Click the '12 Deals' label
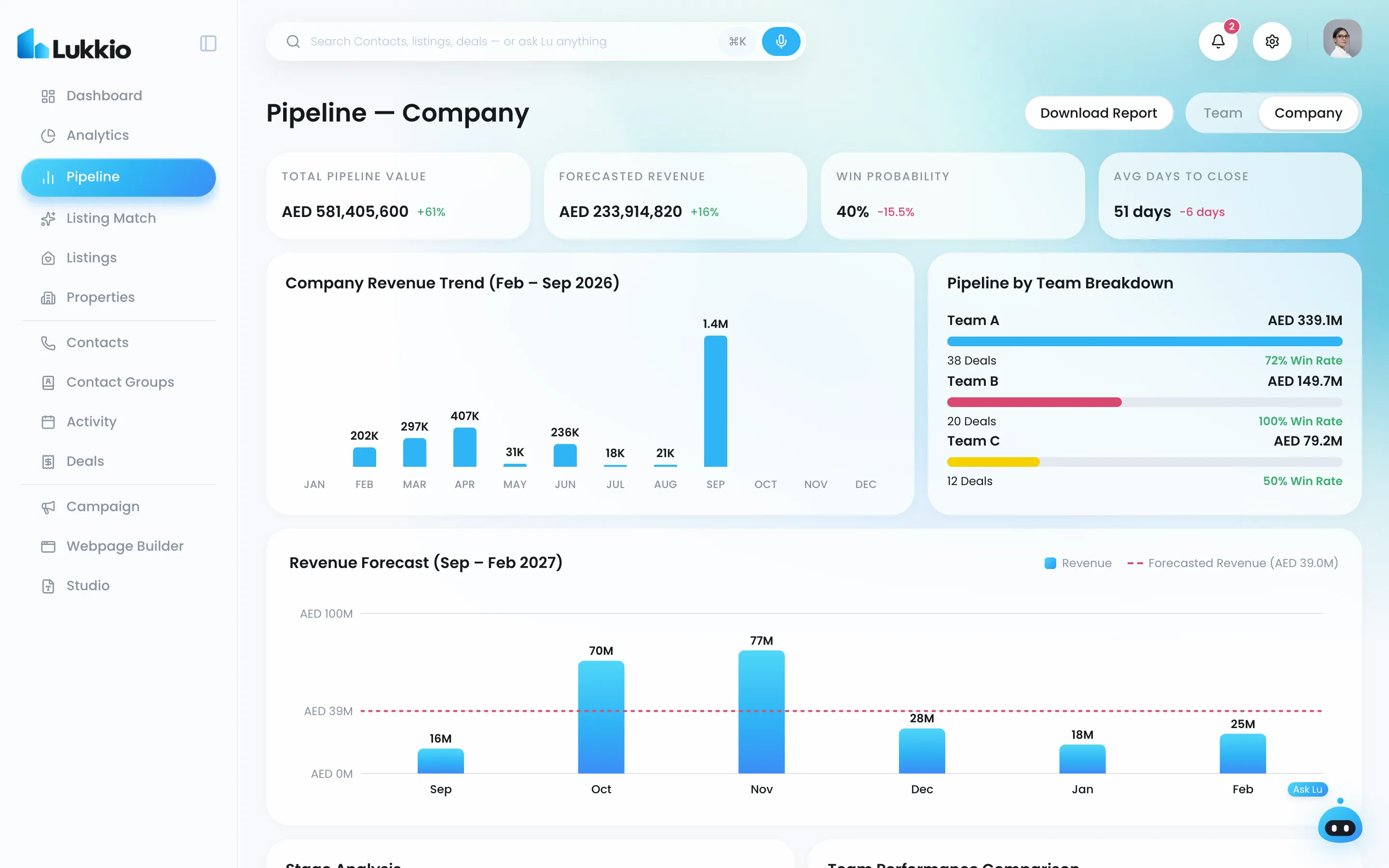 [969, 481]
